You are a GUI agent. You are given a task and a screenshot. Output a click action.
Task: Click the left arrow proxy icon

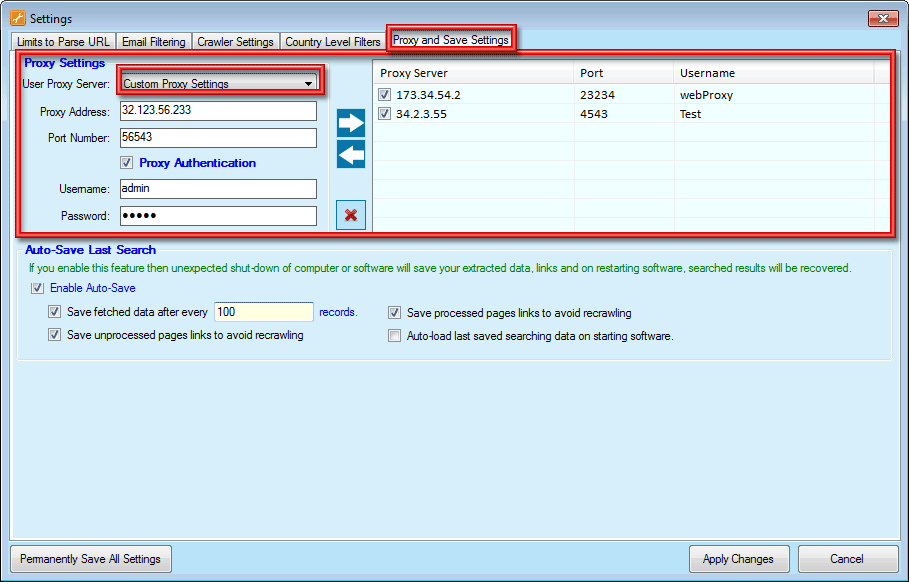(351, 155)
